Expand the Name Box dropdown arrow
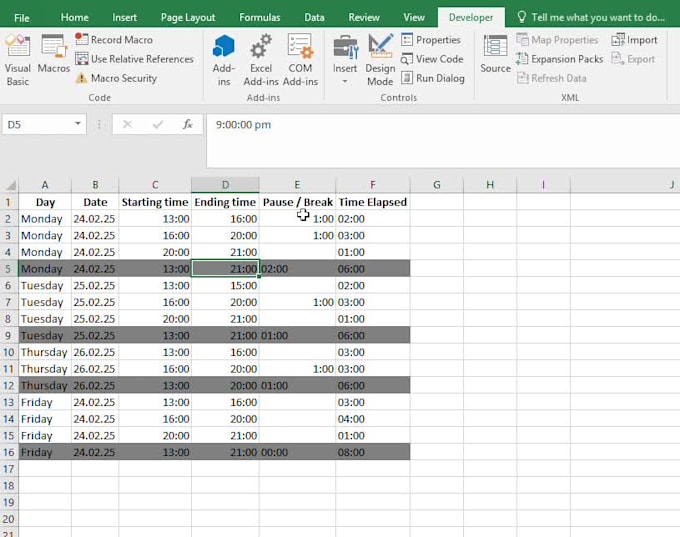 78,124
